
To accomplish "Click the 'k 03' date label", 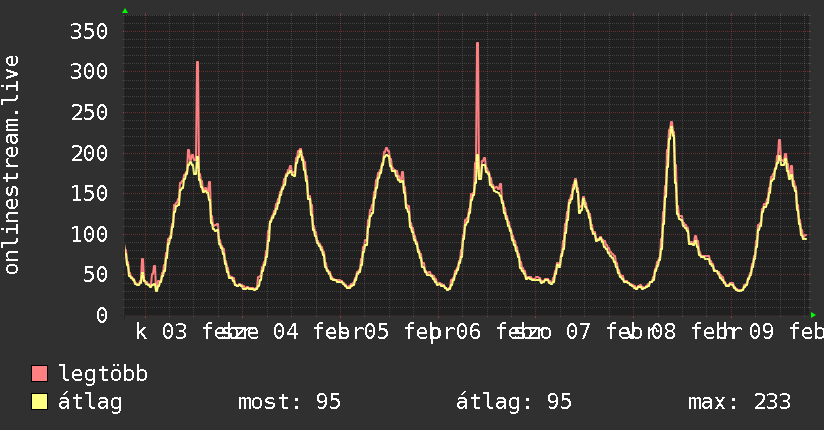I will 161,332.
